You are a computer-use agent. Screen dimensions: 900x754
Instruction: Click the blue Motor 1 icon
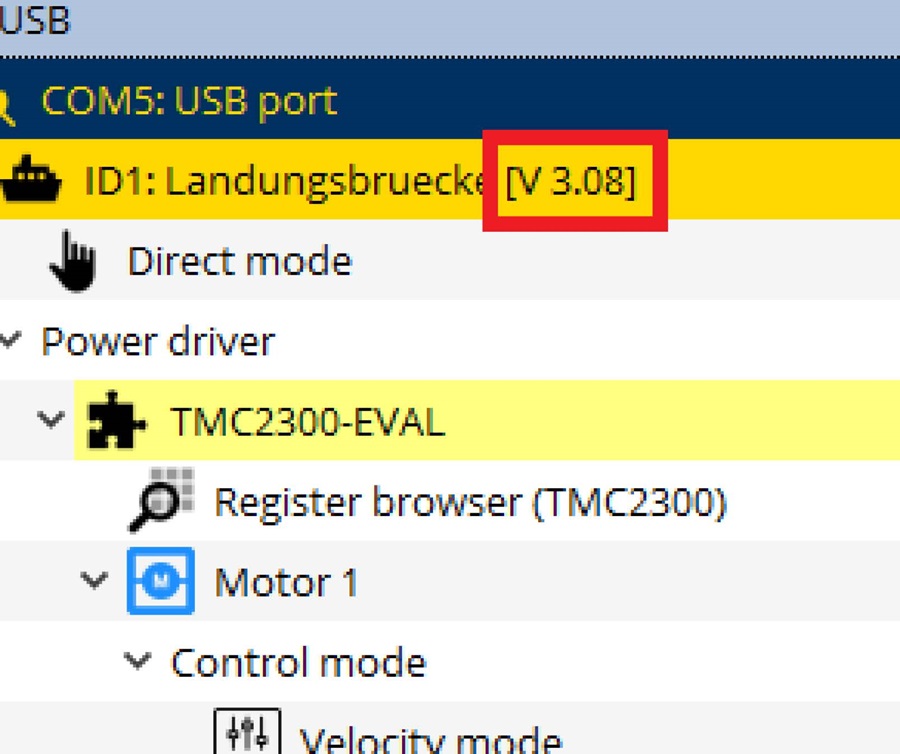pos(161,581)
